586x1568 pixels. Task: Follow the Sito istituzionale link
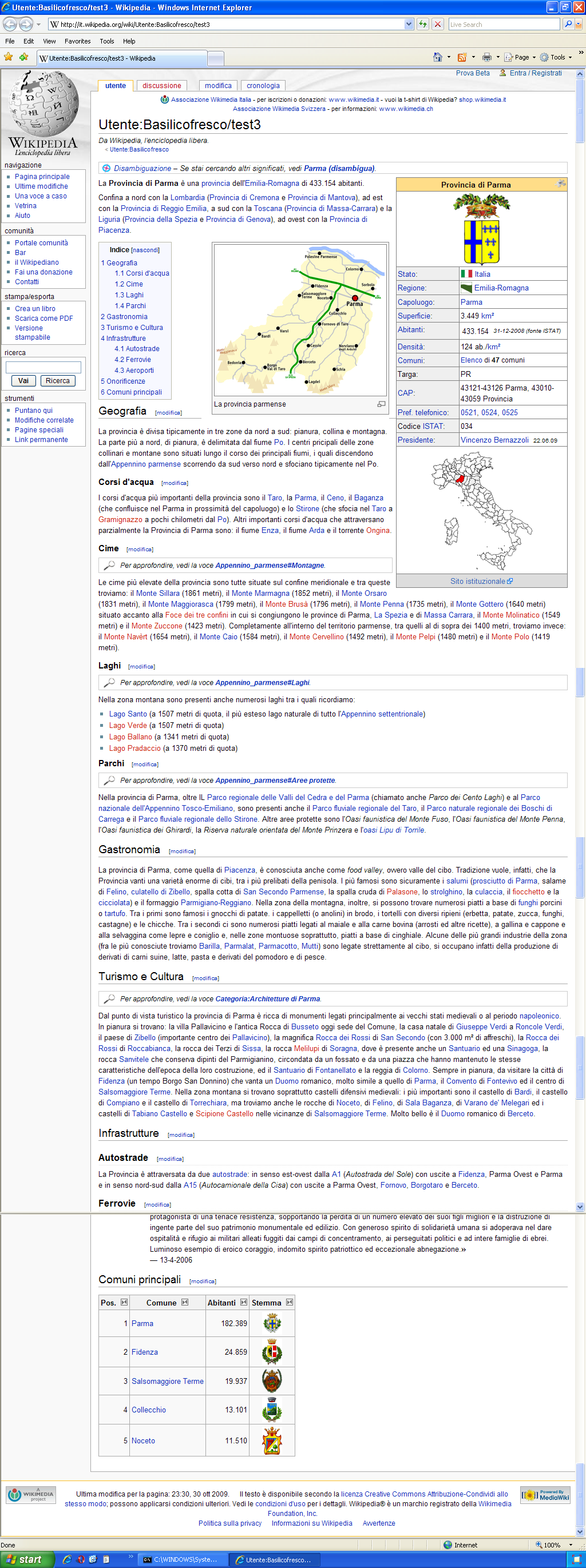click(481, 582)
